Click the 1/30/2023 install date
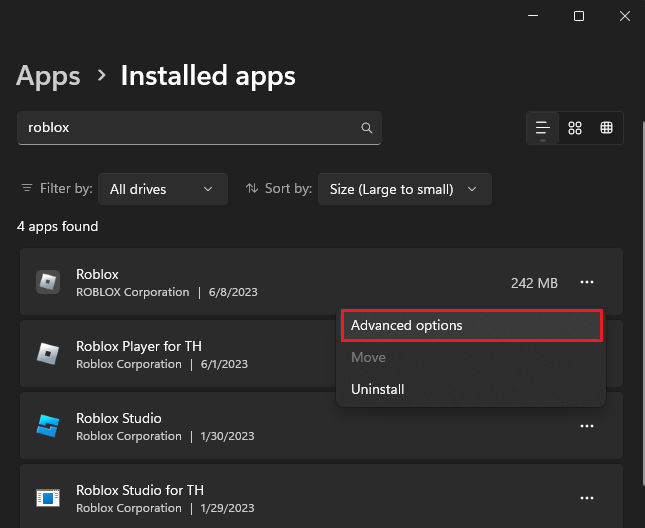 point(227,436)
